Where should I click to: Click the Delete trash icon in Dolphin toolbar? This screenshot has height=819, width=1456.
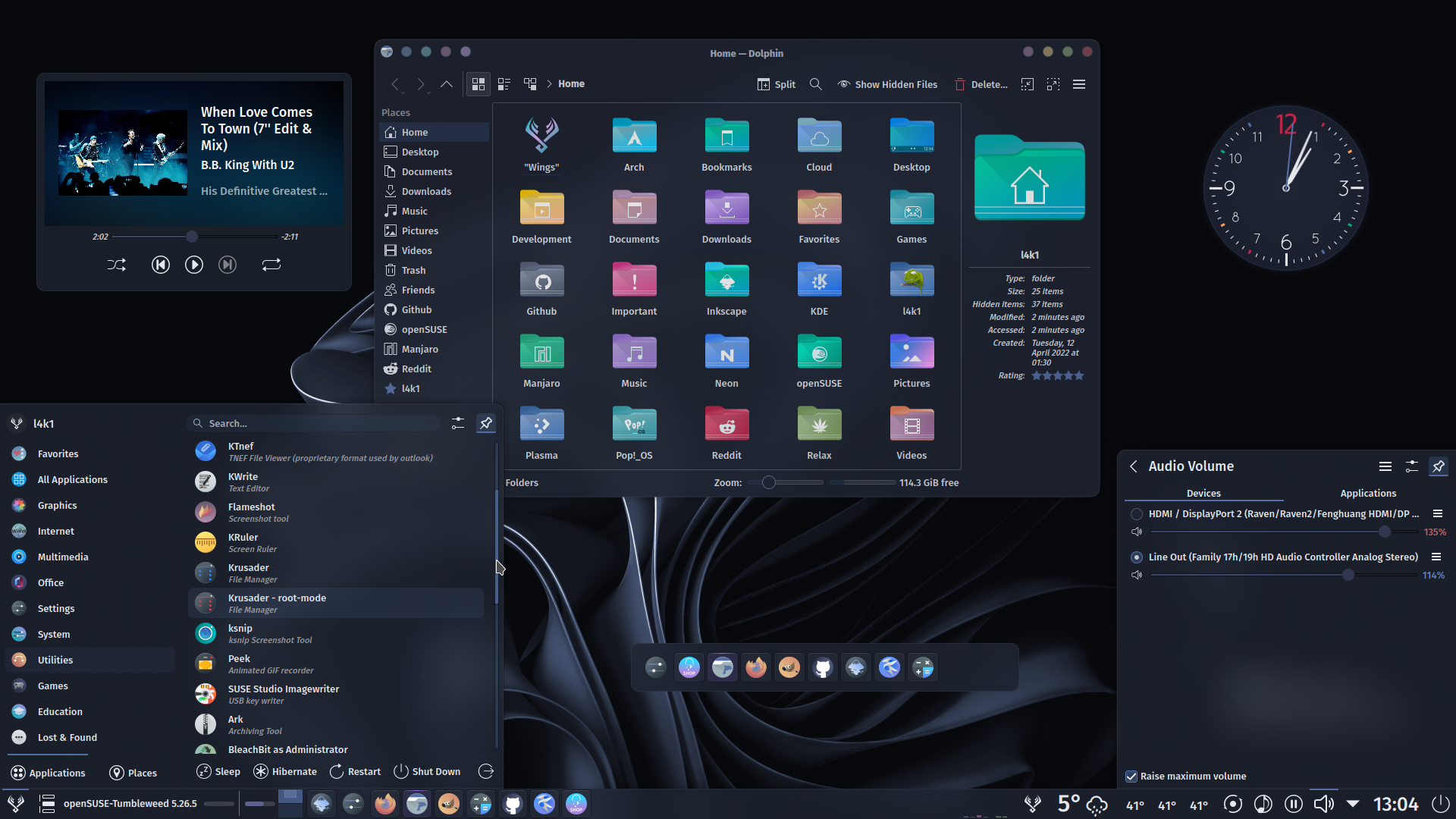[960, 84]
